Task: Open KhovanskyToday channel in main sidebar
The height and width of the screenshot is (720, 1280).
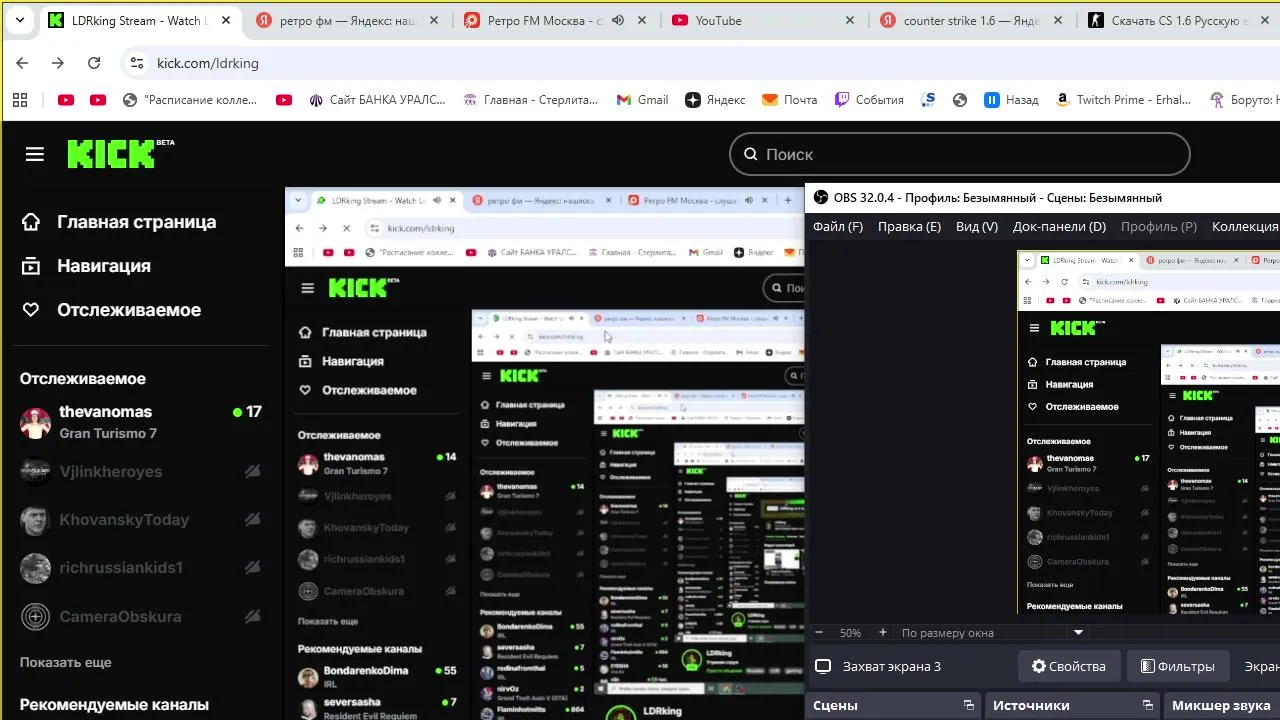Action: pos(140,519)
